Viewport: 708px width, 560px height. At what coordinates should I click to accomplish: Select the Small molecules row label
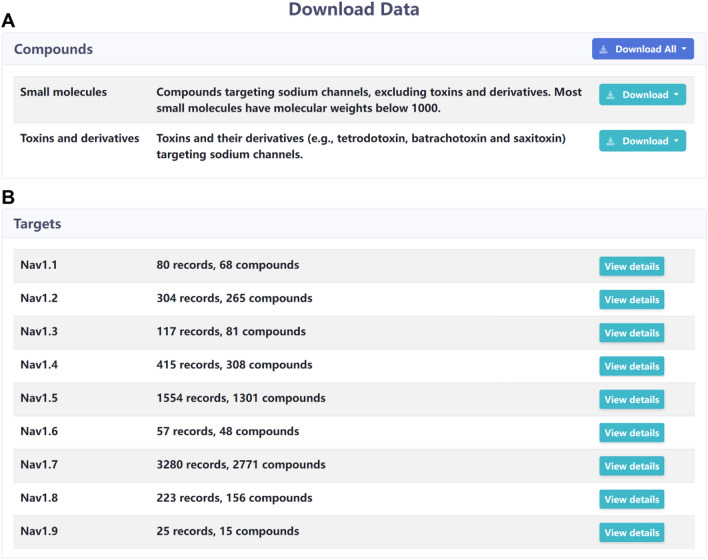64,92
